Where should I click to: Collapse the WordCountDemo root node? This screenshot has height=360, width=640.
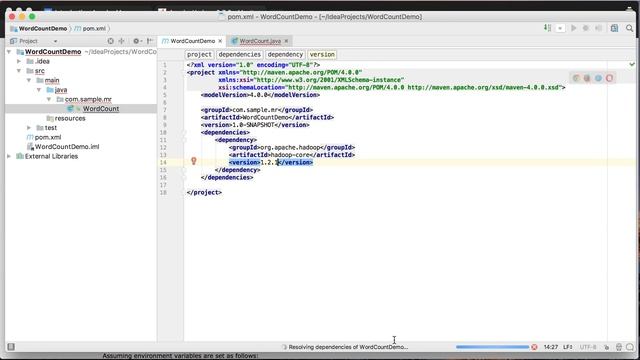point(9,52)
